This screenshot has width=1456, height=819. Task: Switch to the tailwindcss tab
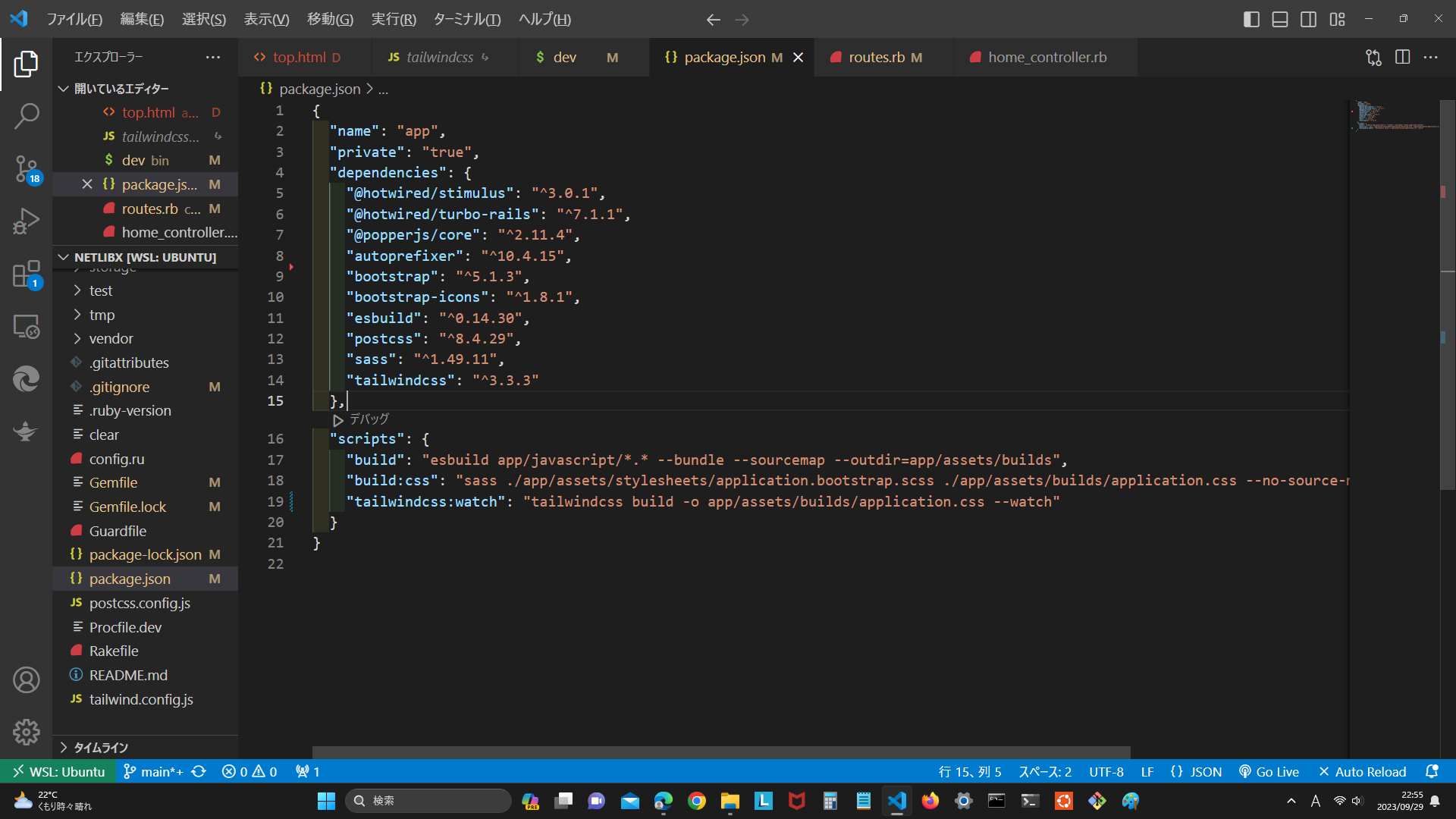click(444, 58)
